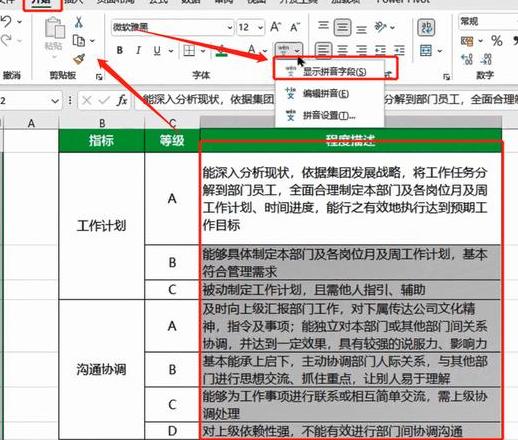
Task: Click the align right icon
Action: 361,50
